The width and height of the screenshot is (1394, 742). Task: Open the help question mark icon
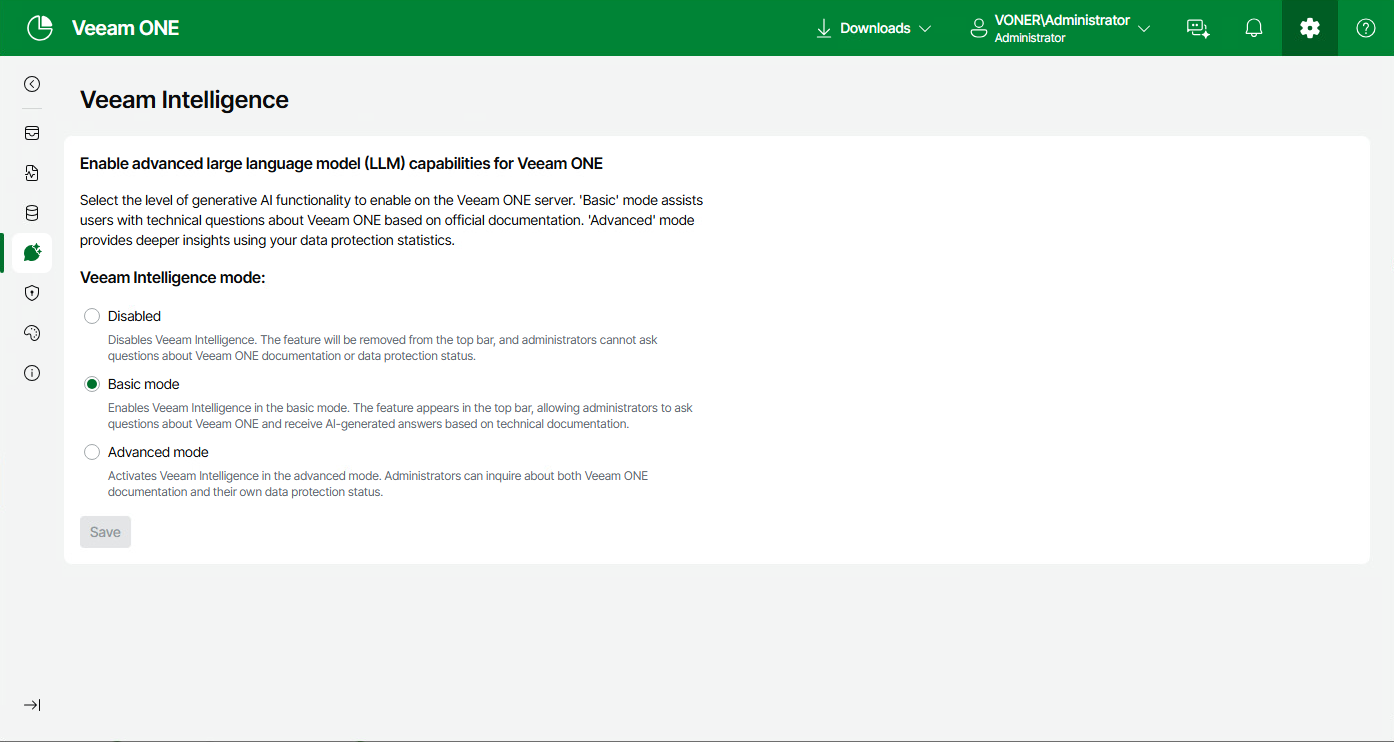pyautogui.click(x=1366, y=28)
